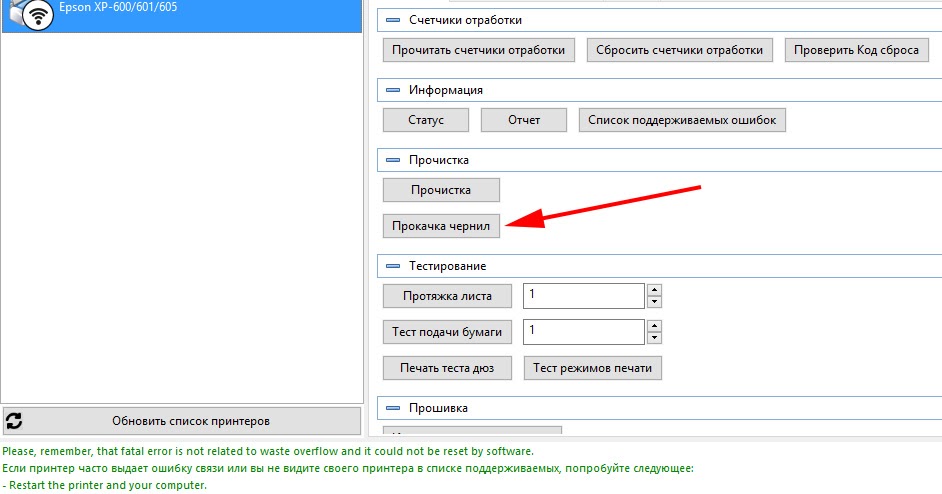Open Список поддерживаемых ошибок
Screen dimensions: 942x494
click(682, 120)
